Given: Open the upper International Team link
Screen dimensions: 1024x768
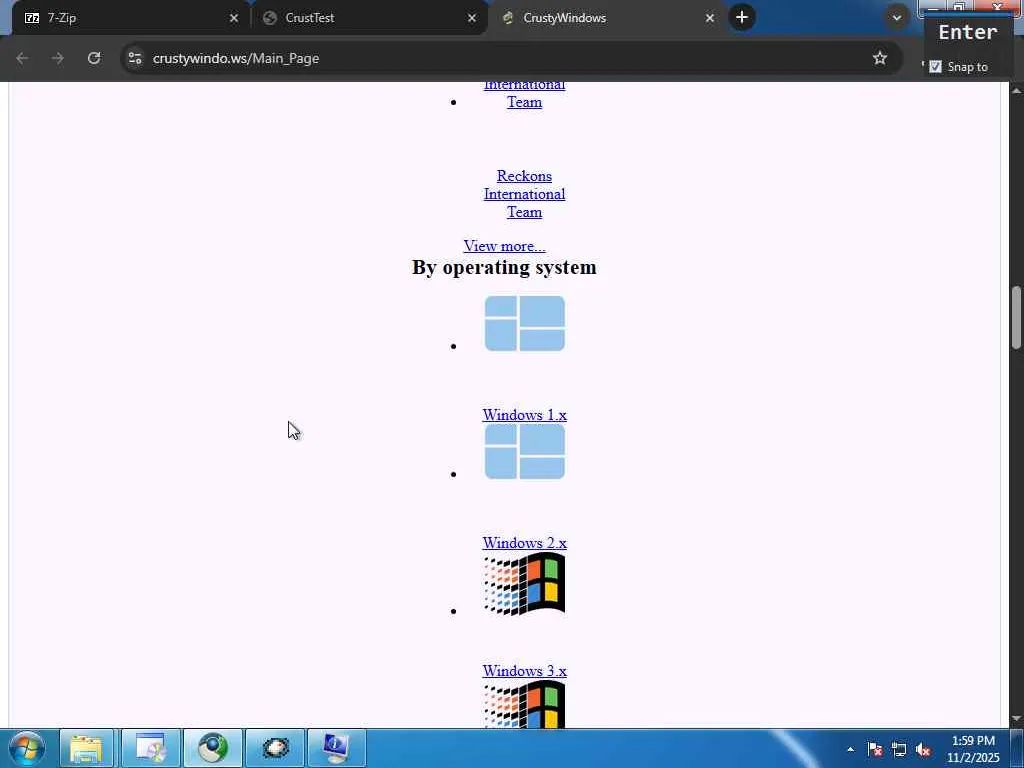Looking at the screenshot, I should [524, 93].
